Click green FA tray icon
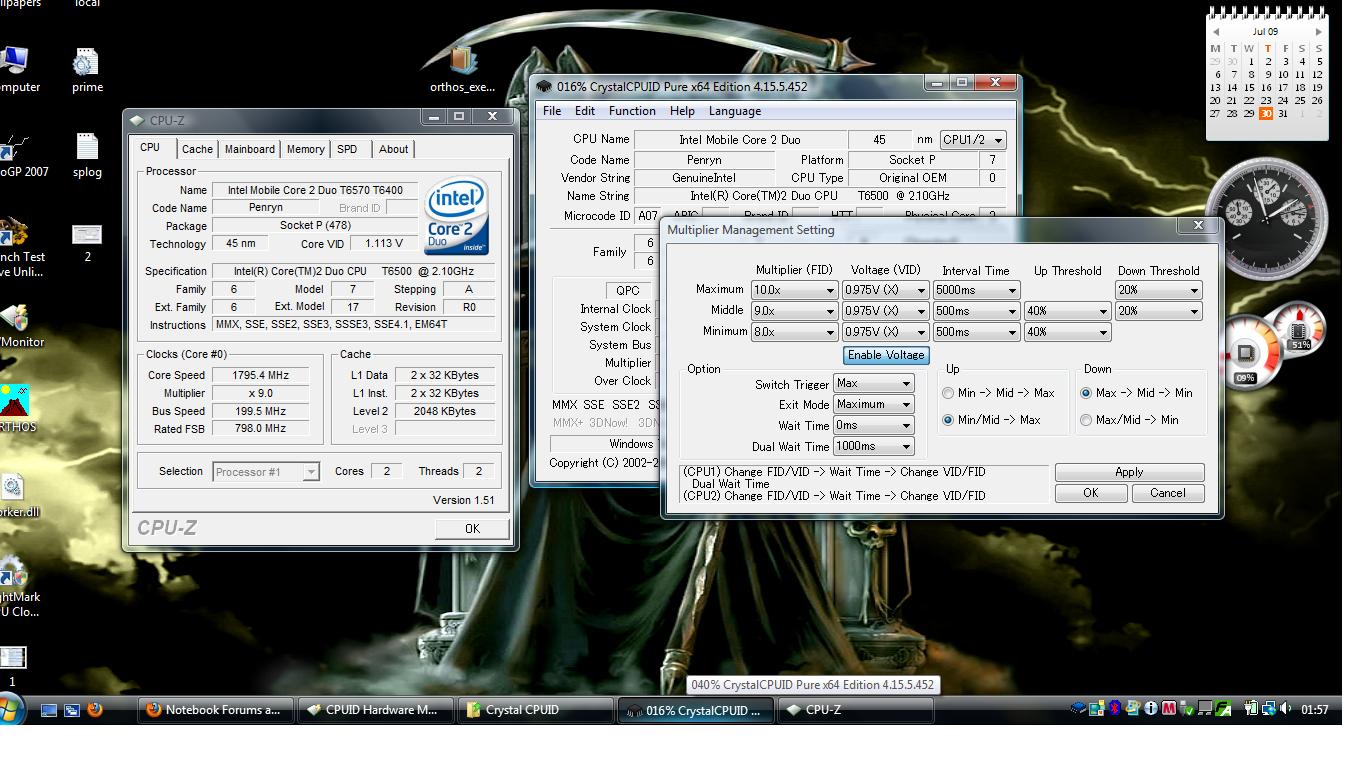Image resolution: width=1366 pixels, height=768 pixels. [1223, 708]
